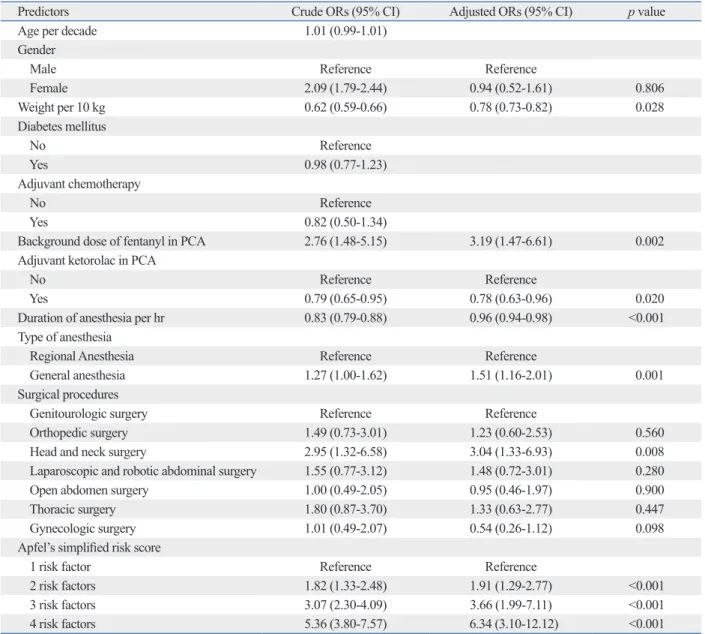
Task: Select p value '0.098'
Action: [649, 528]
